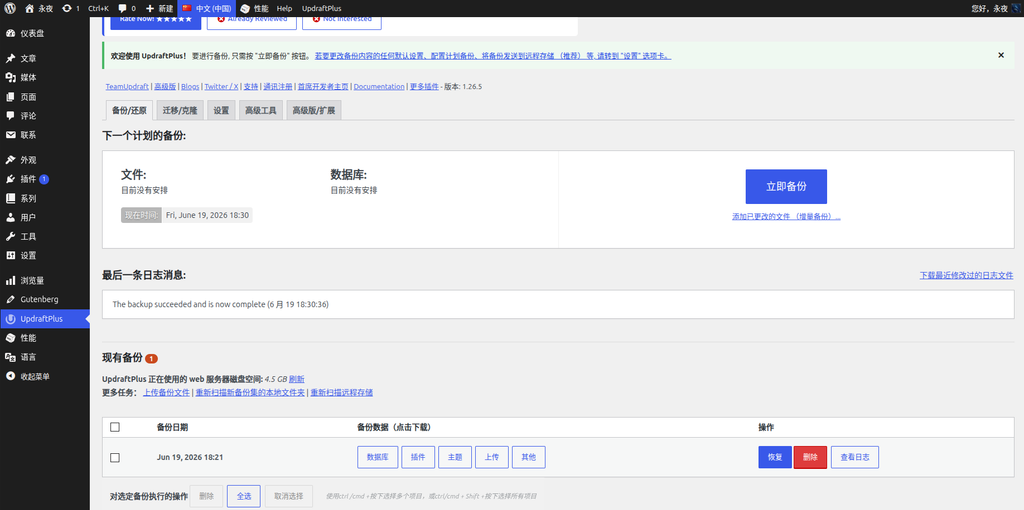Switch to the 高级版/扩展 tab

coord(314,110)
